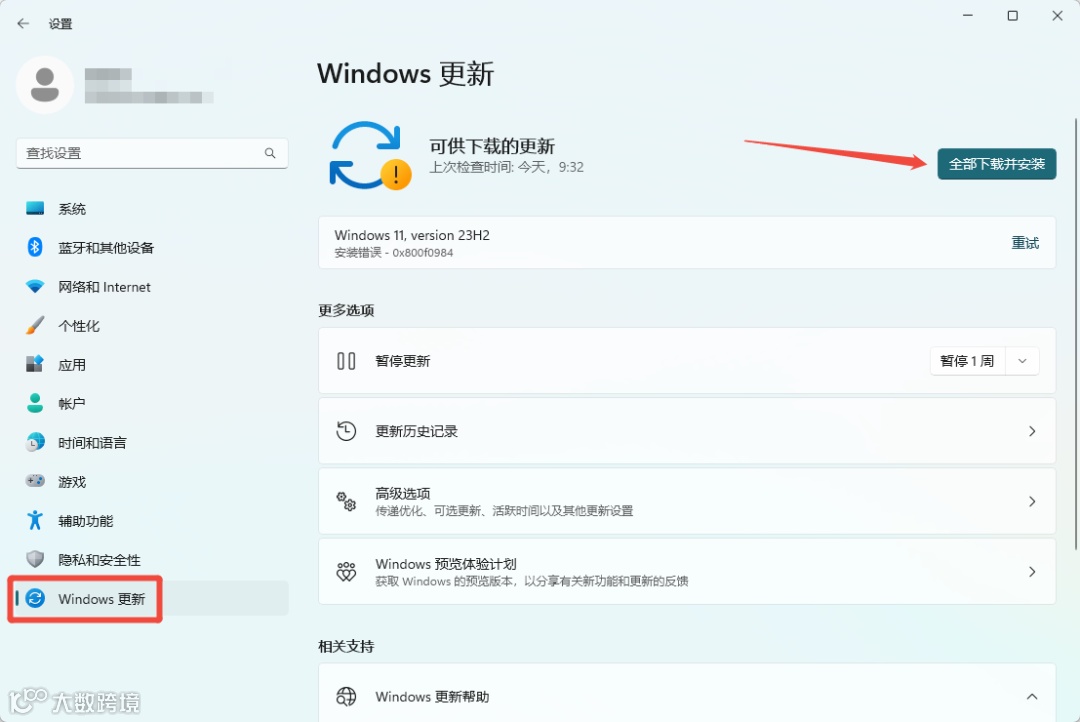
Task: Open Windows 预览体验计划
Action: [x=687, y=571]
